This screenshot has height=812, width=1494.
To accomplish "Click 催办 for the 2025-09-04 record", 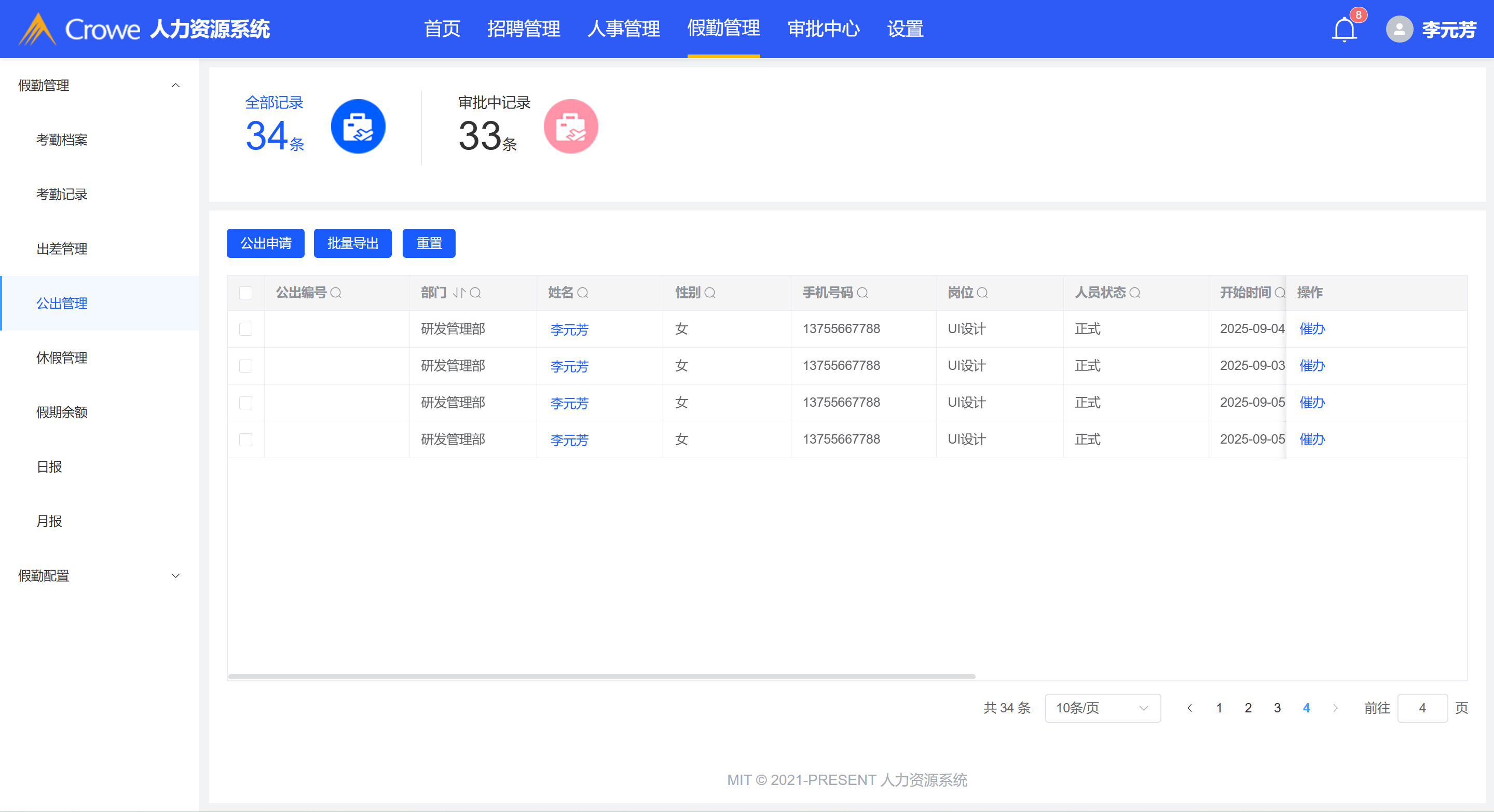I will [x=1312, y=329].
